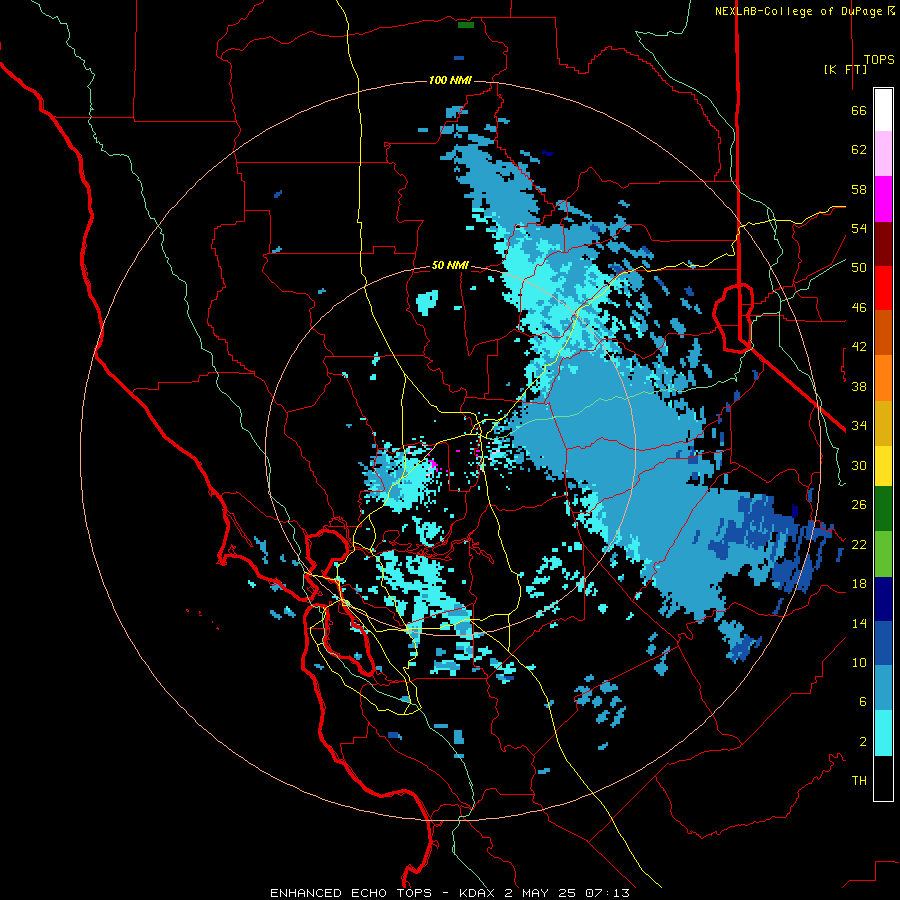This screenshot has height=900, width=900.
Task: Click the dark green 30 K FT swatch
Action: [x=883, y=509]
